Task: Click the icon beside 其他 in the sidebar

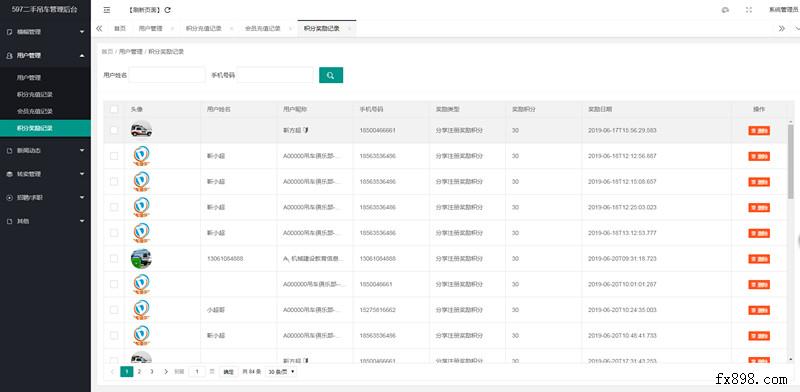Action: click(9, 221)
